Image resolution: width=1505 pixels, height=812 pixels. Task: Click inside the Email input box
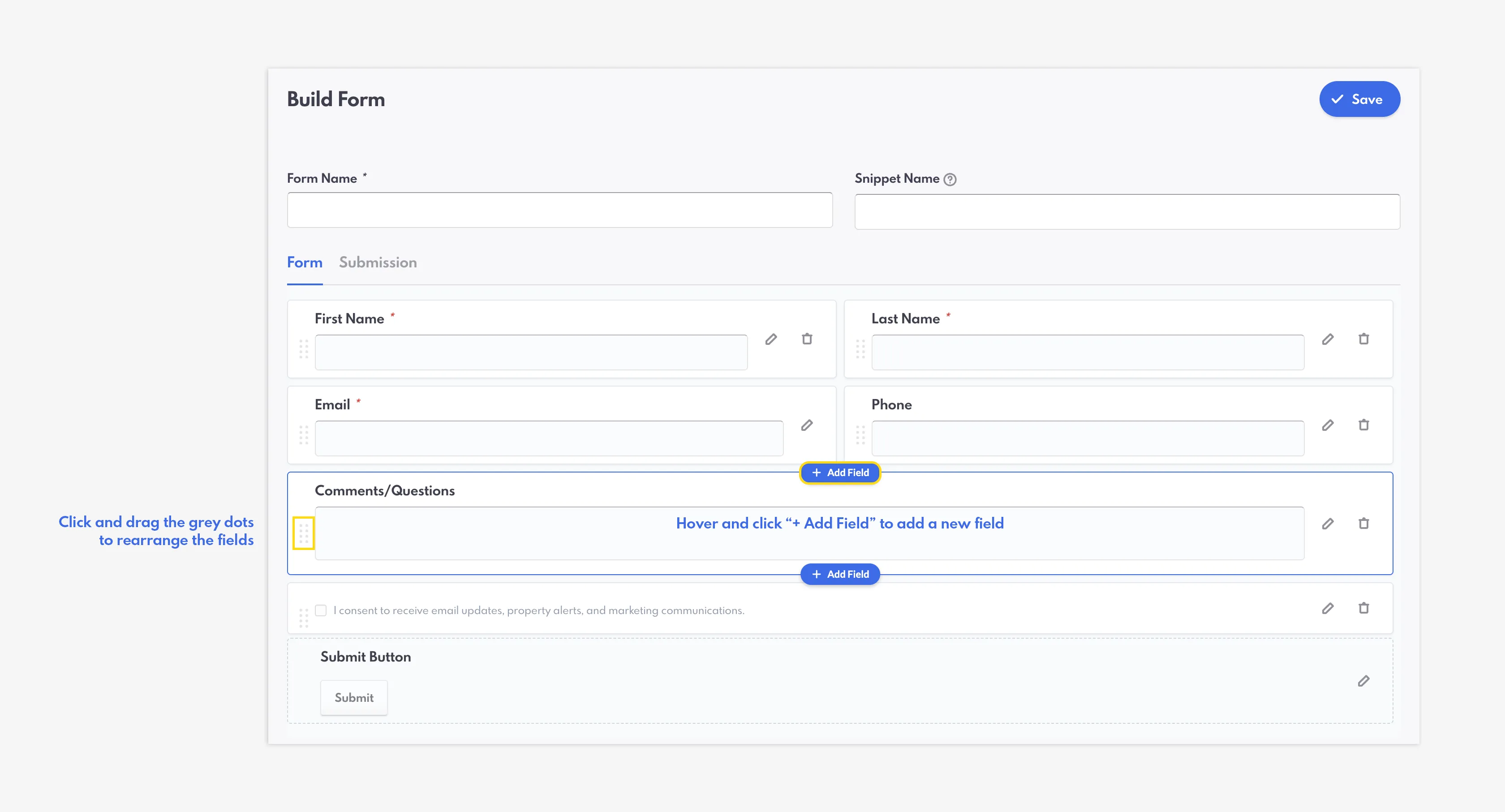point(549,438)
